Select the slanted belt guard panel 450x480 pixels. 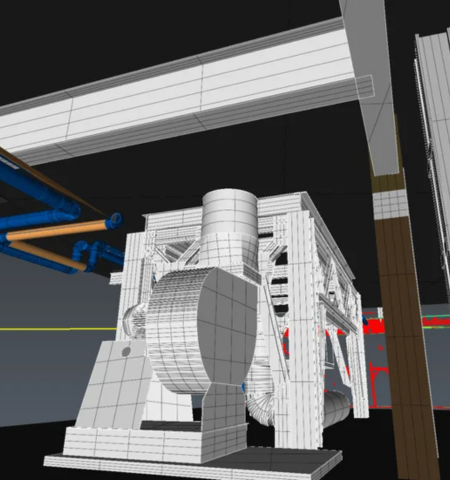click(113, 385)
